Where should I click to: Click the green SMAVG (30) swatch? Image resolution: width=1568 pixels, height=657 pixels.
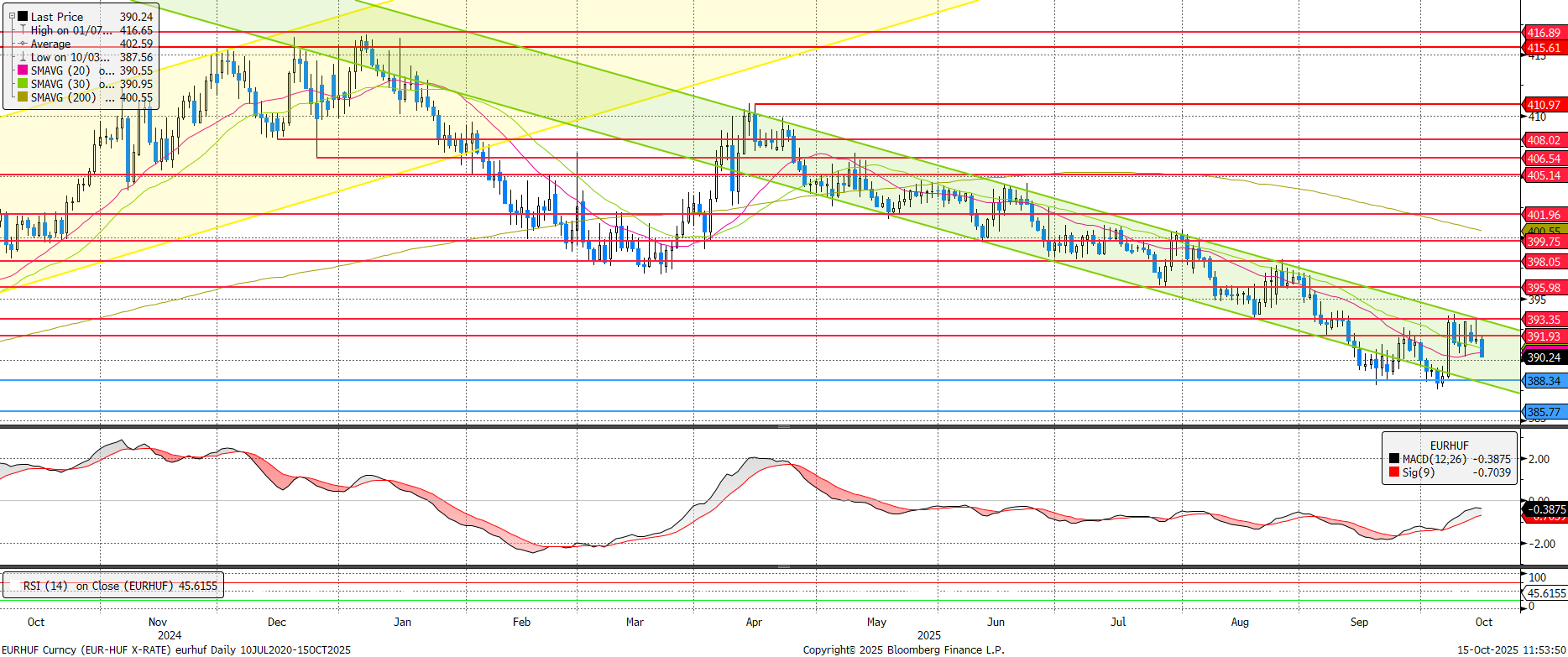[x=23, y=84]
